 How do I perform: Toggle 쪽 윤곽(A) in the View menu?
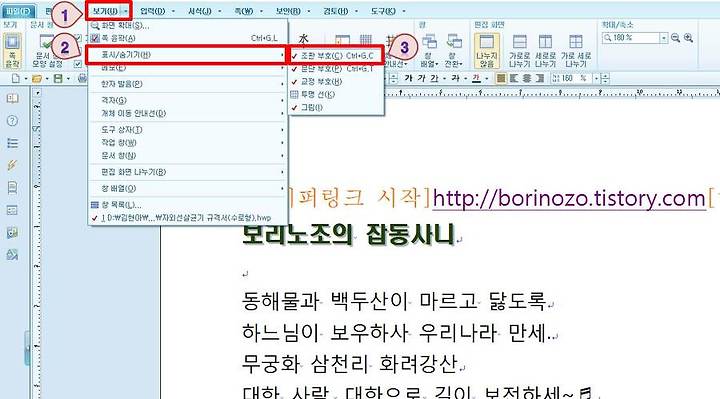pos(187,38)
